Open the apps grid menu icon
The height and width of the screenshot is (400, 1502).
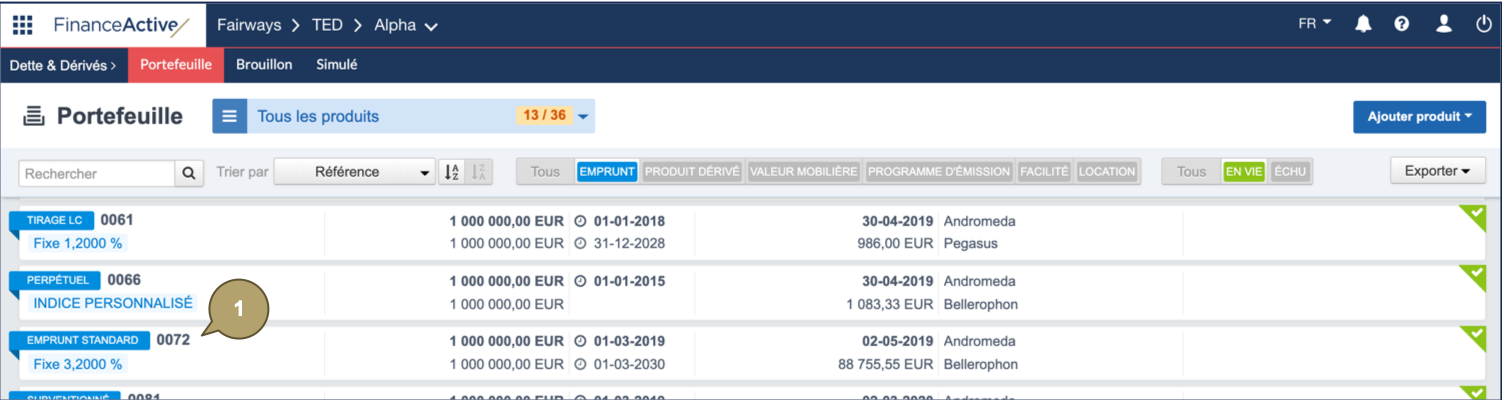[22, 25]
